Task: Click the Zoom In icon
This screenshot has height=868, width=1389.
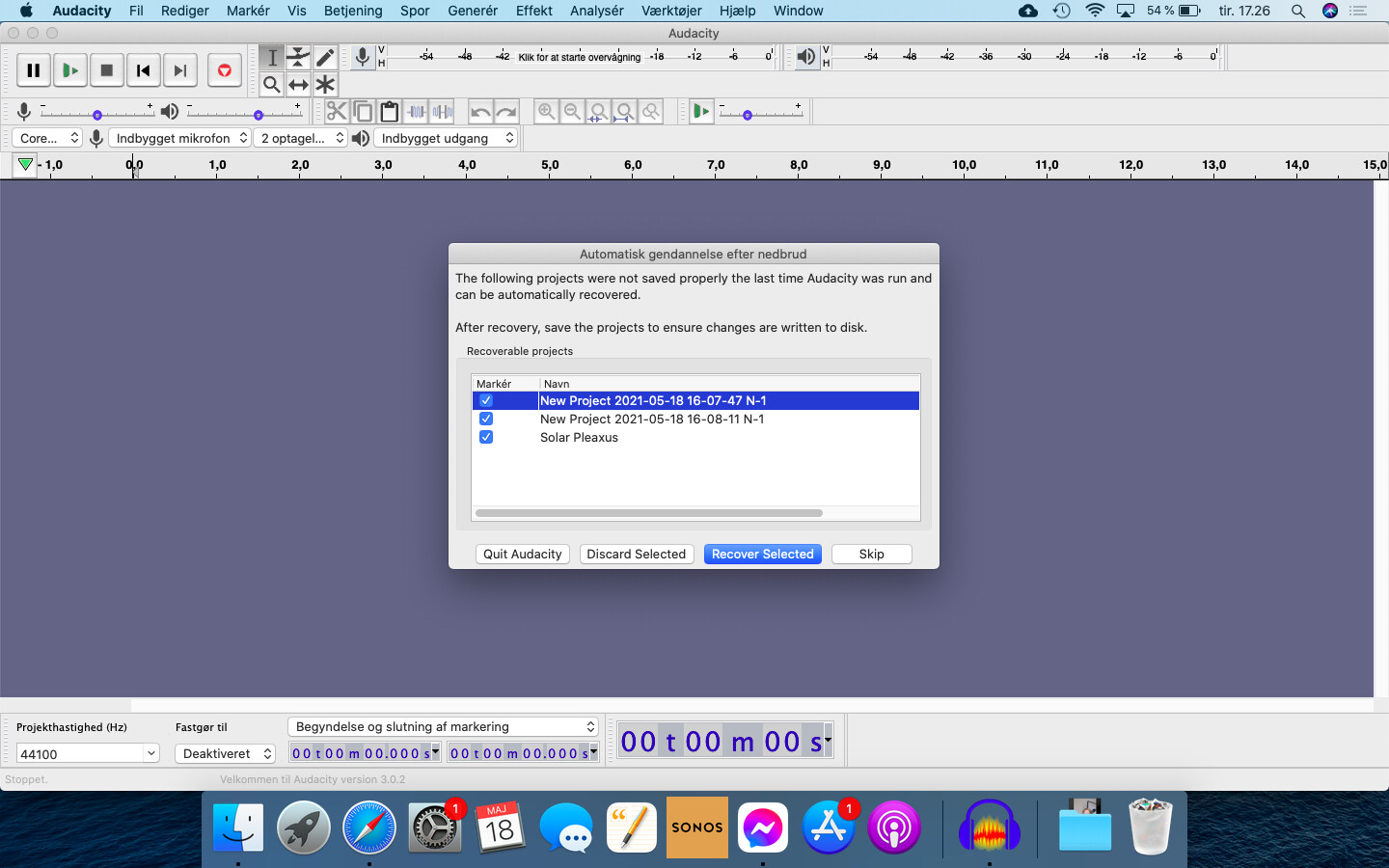Action: tap(546, 112)
